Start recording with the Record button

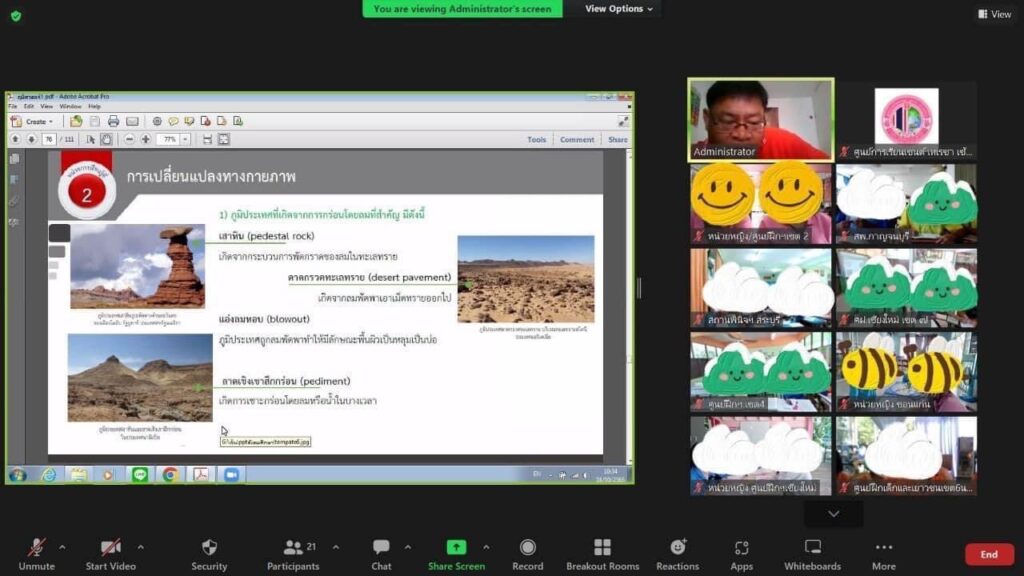pyautogui.click(x=527, y=548)
